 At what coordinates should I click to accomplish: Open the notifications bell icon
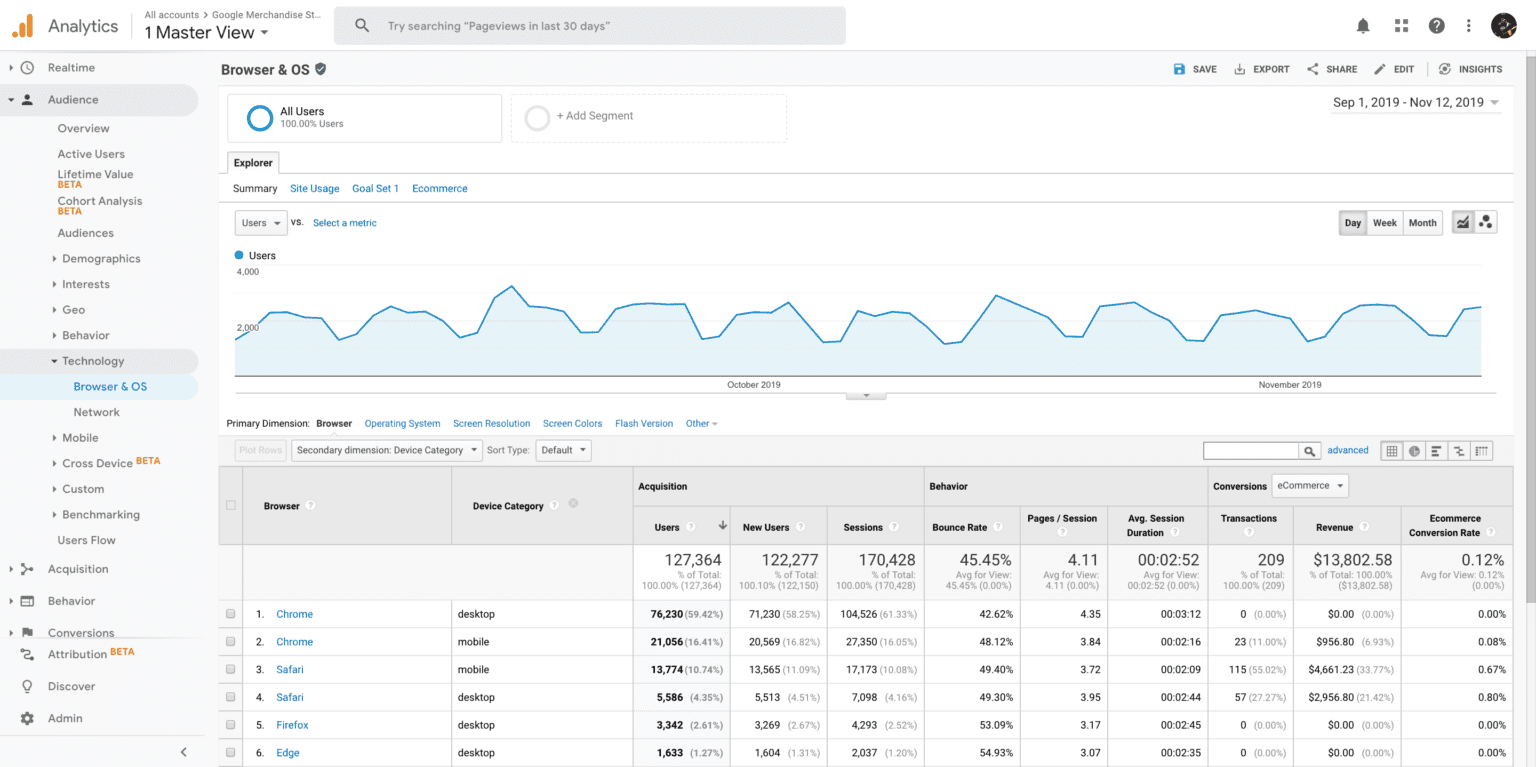coord(1363,26)
